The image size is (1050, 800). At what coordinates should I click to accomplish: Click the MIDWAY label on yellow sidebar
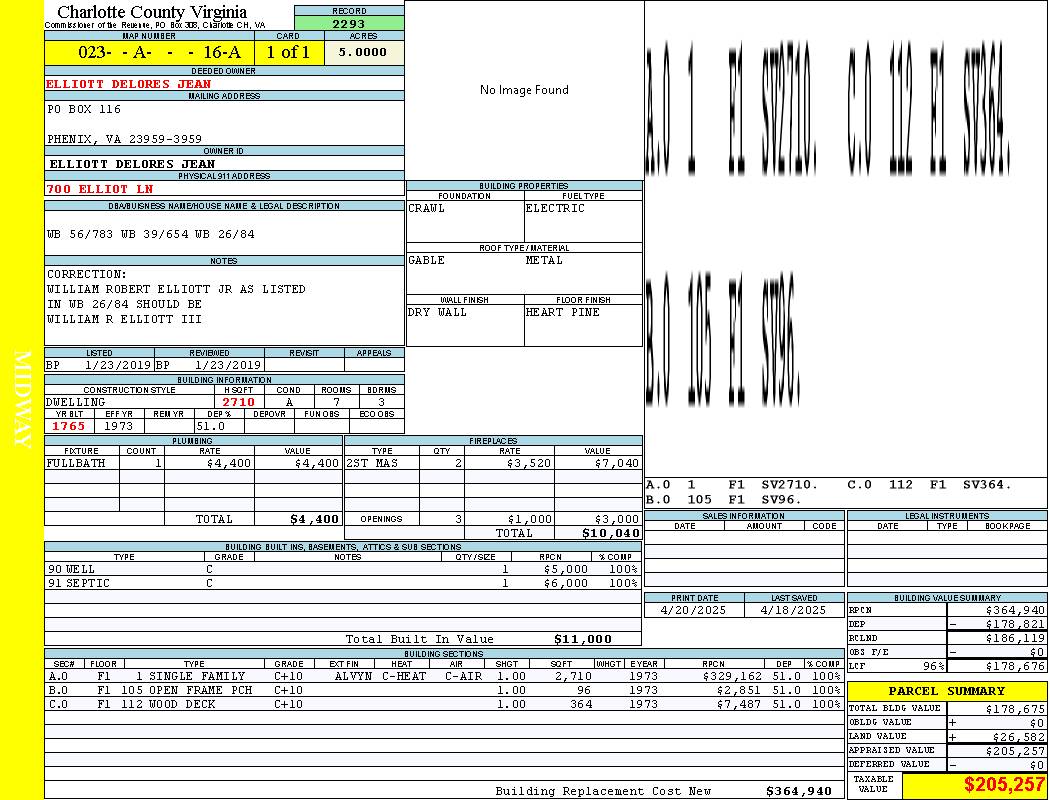coord(22,400)
